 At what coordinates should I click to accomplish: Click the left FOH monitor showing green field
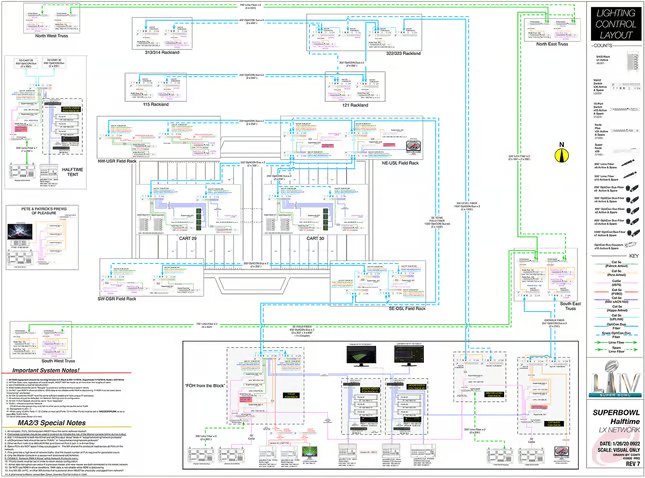(x=361, y=356)
